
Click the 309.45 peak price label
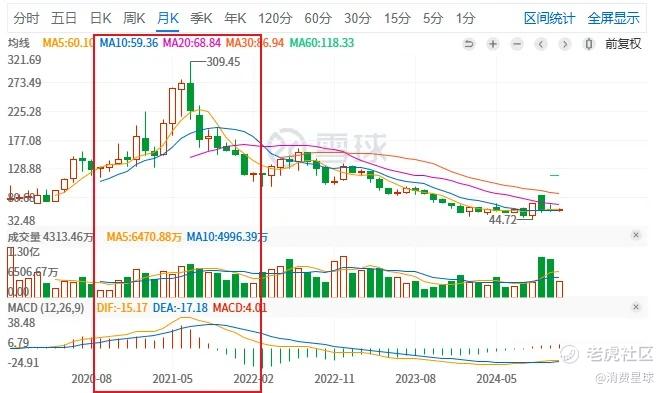click(x=223, y=62)
